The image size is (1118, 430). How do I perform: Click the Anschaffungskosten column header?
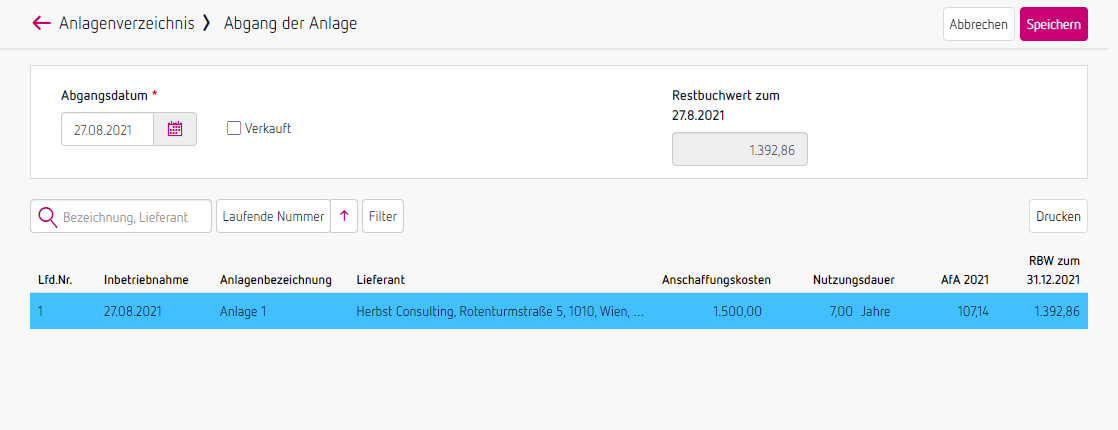pyautogui.click(x=711, y=280)
